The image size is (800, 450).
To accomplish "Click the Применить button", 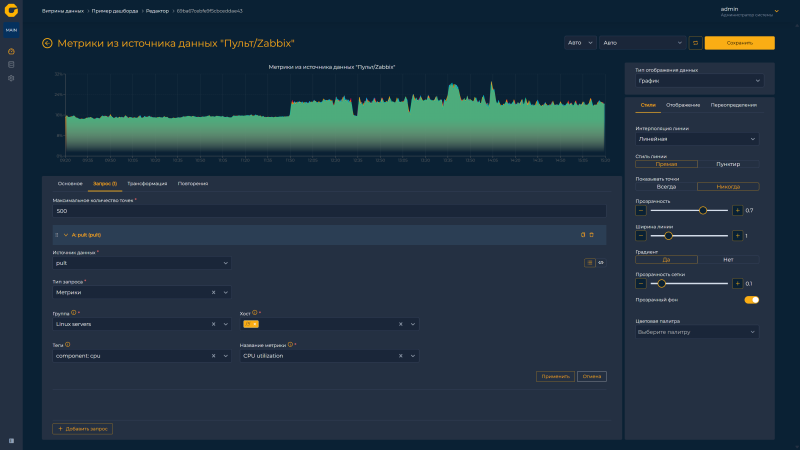I will click(555, 377).
